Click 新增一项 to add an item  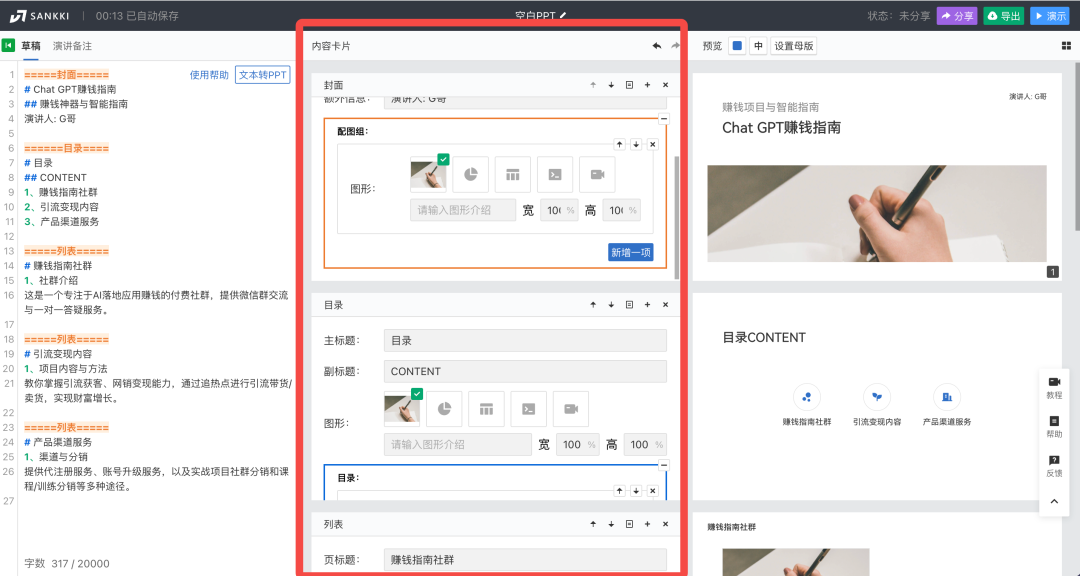coord(631,252)
